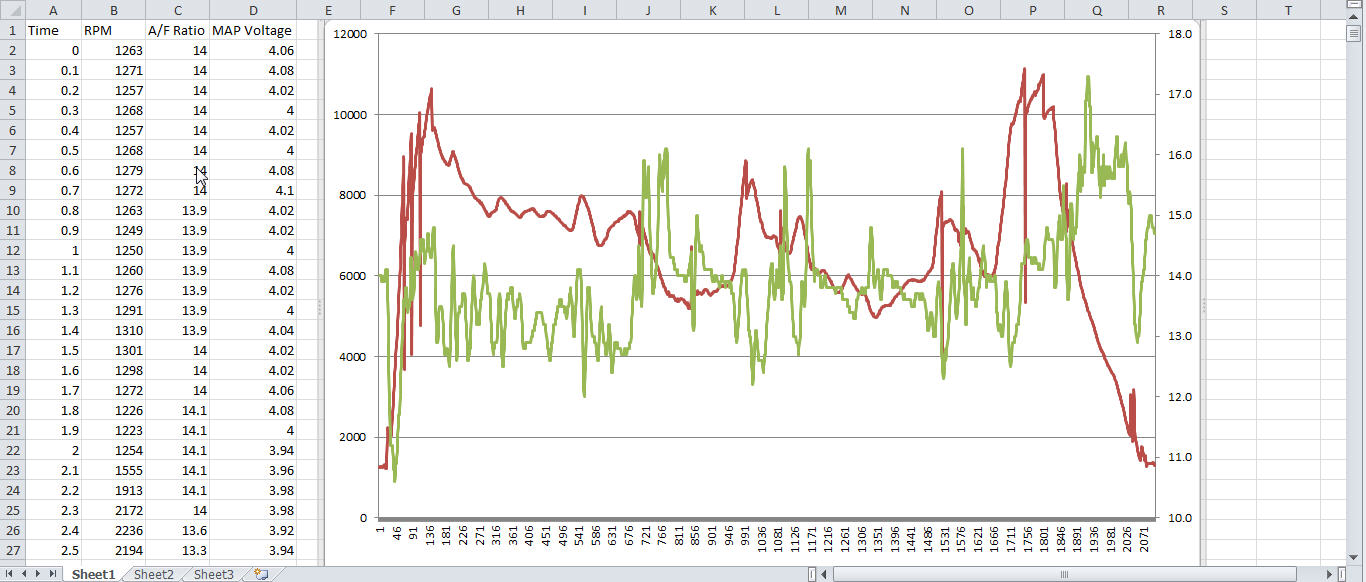Select the Time header cell in A1
Image resolution: width=1366 pixels, height=582 pixels.
53,30
